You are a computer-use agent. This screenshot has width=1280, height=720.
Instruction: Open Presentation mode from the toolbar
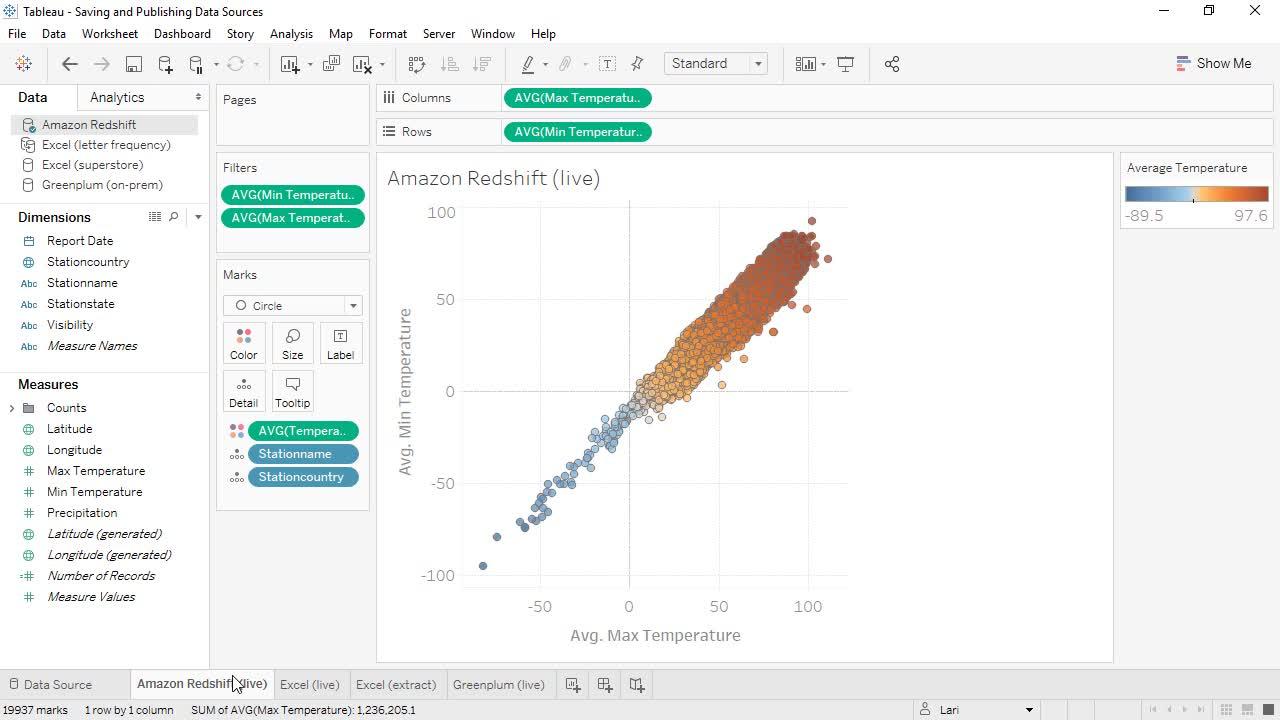[845, 64]
